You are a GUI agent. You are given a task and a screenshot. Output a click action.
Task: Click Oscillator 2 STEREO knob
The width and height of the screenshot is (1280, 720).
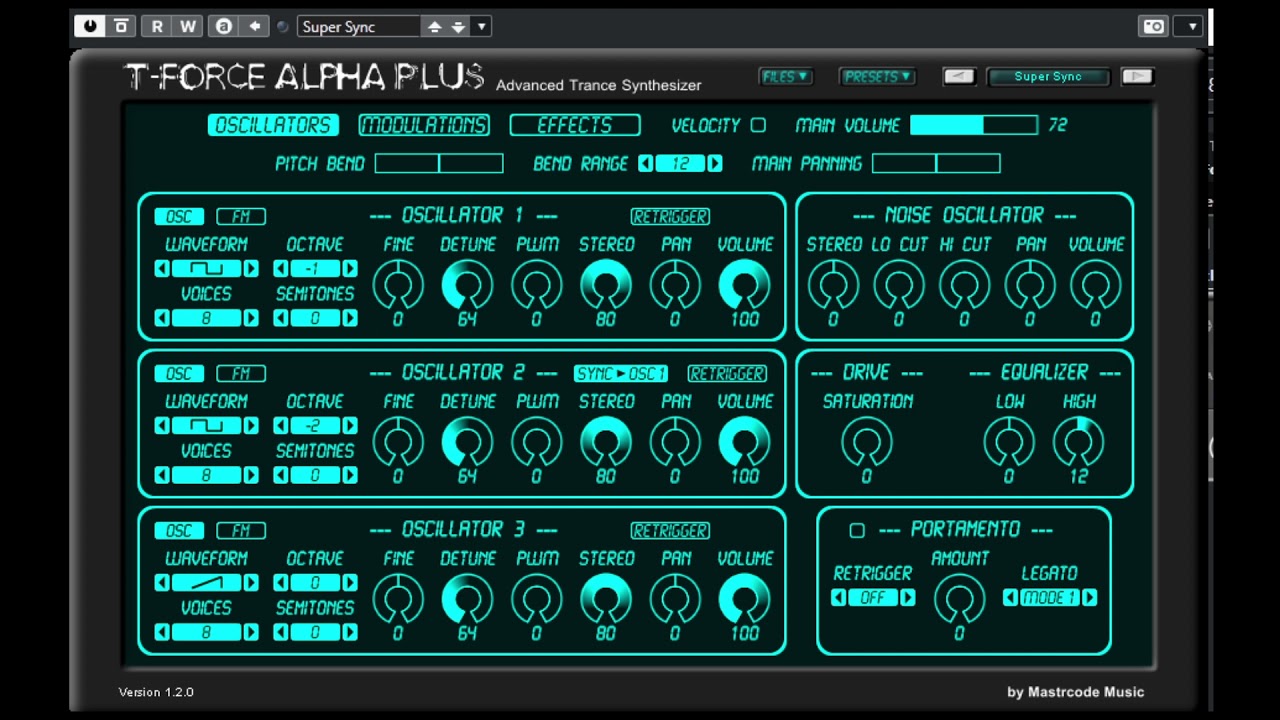[x=606, y=442]
